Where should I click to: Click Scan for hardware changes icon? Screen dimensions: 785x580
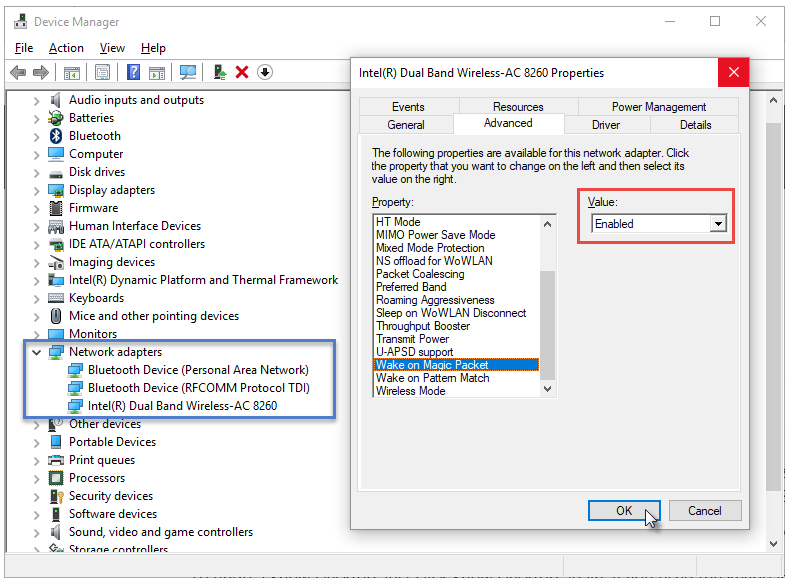point(187,72)
